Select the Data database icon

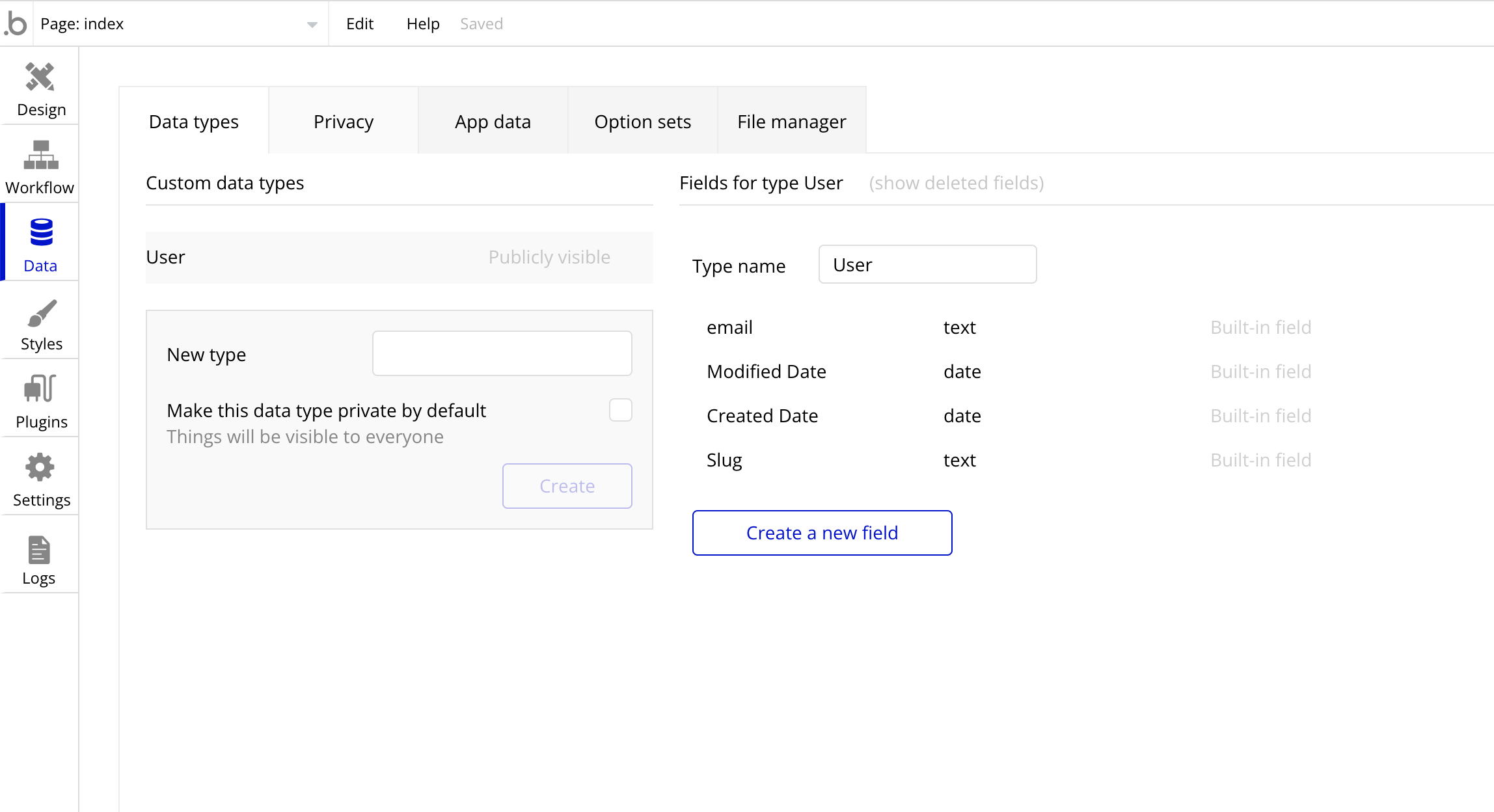[41, 233]
